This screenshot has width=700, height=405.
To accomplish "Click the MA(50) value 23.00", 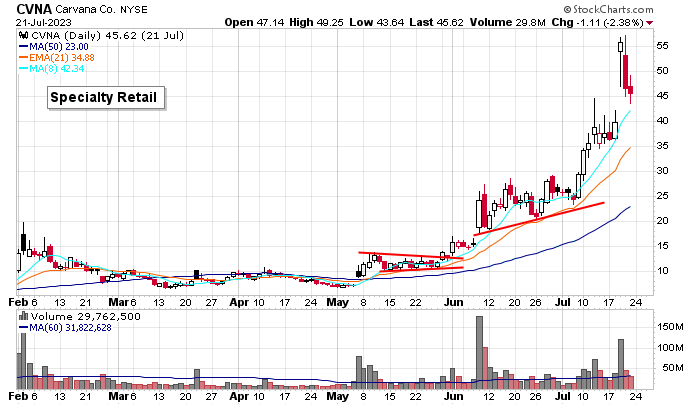I will [x=76, y=47].
